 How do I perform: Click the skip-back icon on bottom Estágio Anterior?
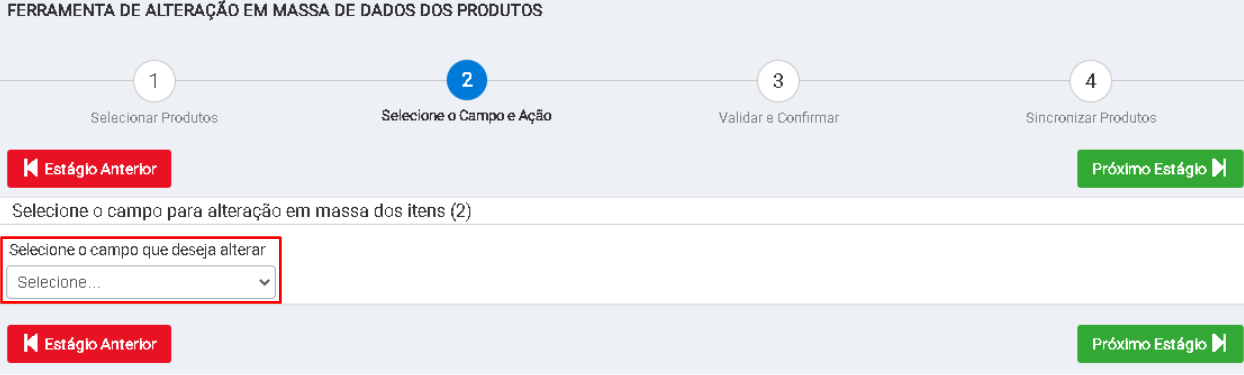[30, 344]
